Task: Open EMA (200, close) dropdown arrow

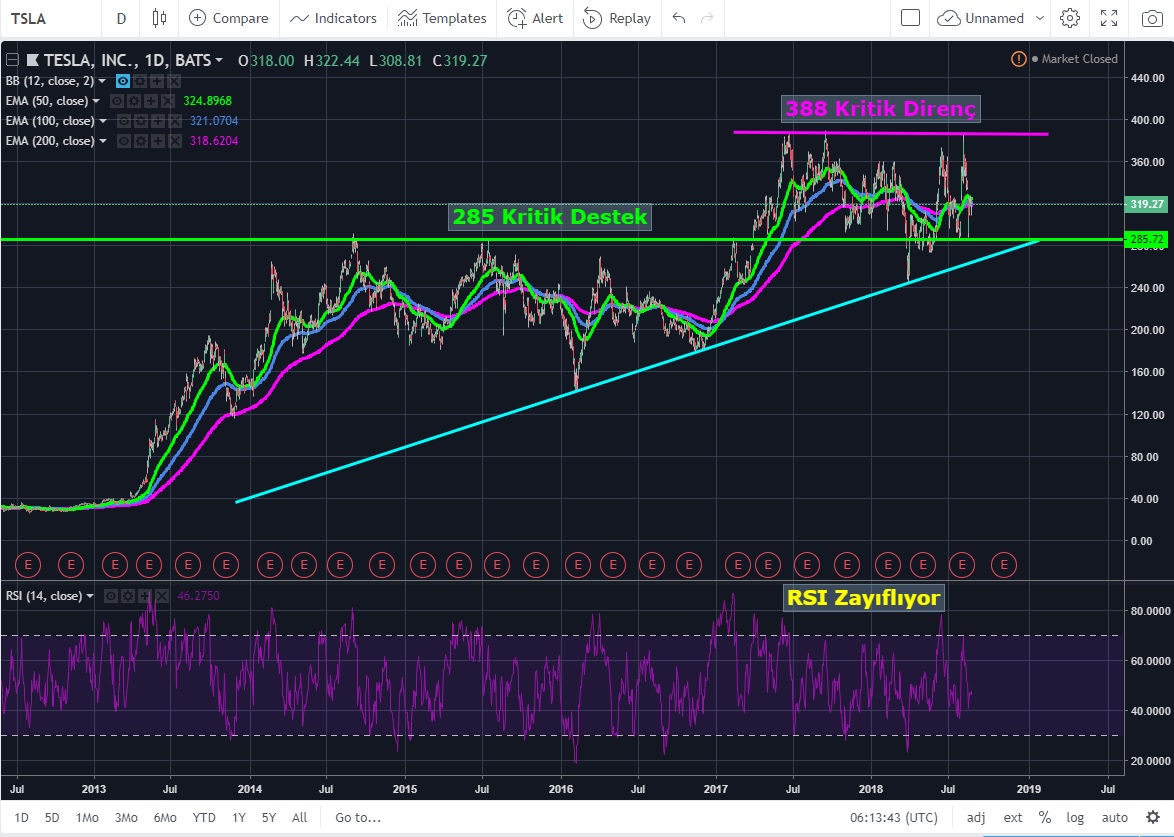Action: 103,141
